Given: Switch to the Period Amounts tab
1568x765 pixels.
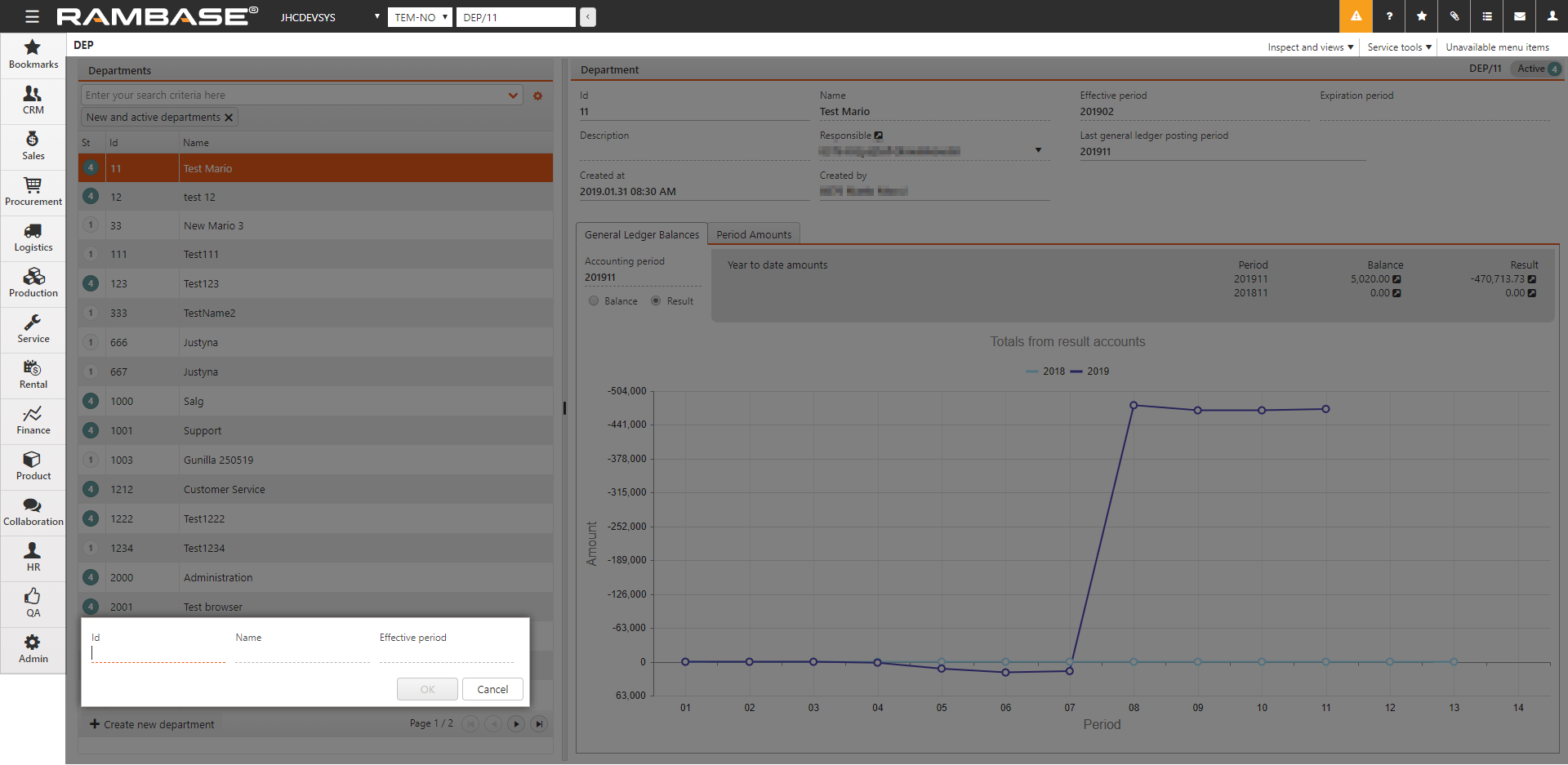Looking at the screenshot, I should (753, 235).
